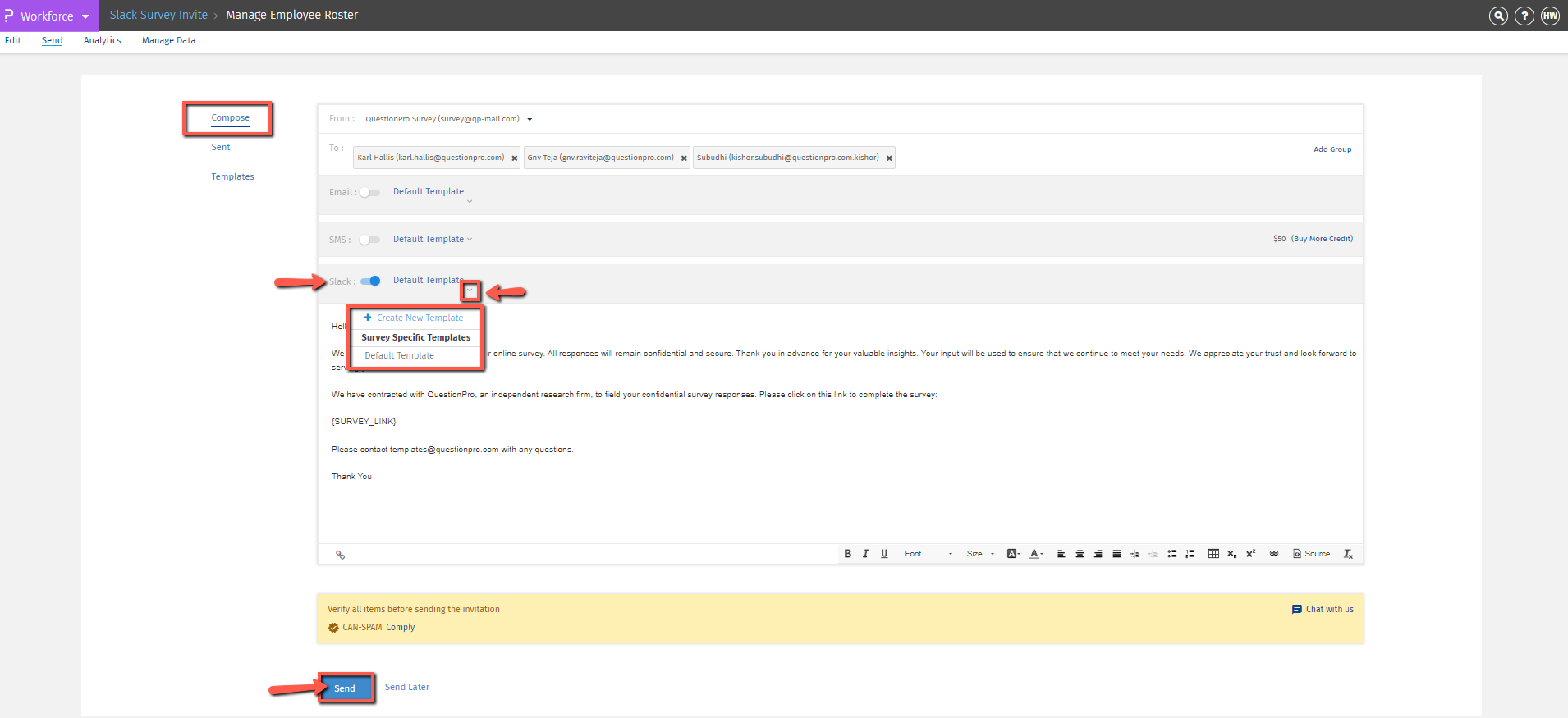Click the plus icon beside Create New Template

pos(368,318)
